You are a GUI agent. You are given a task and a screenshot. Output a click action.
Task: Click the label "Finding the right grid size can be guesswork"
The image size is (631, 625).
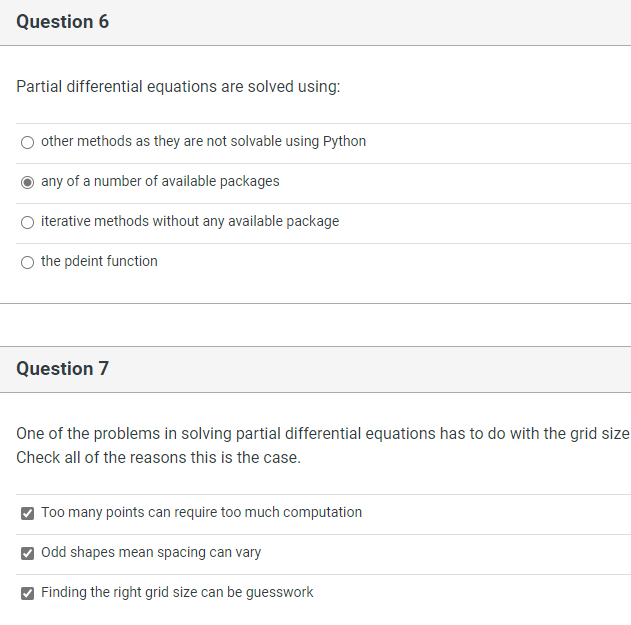[177, 592]
